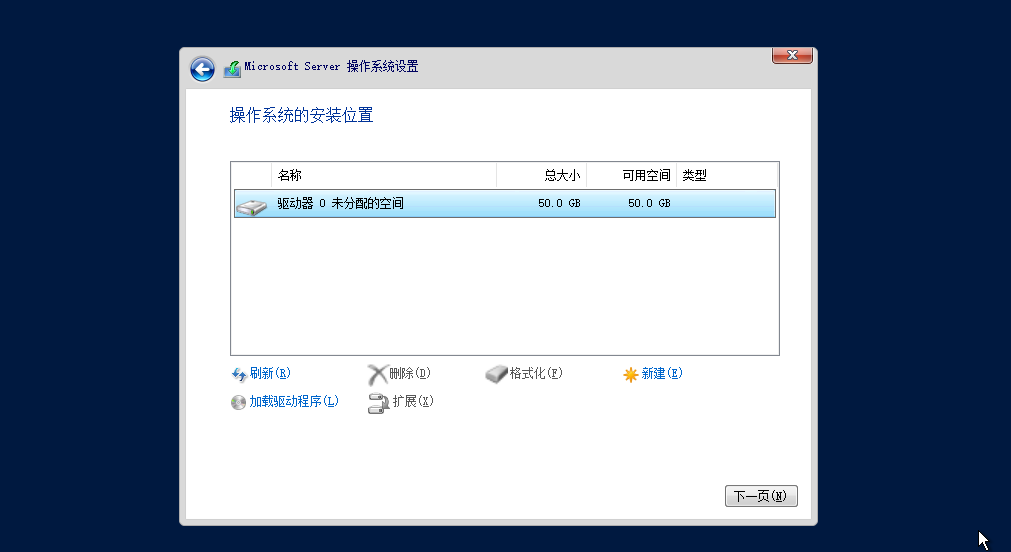Choose 格式化(F) format option
This screenshot has width=1011, height=552.
[536, 373]
